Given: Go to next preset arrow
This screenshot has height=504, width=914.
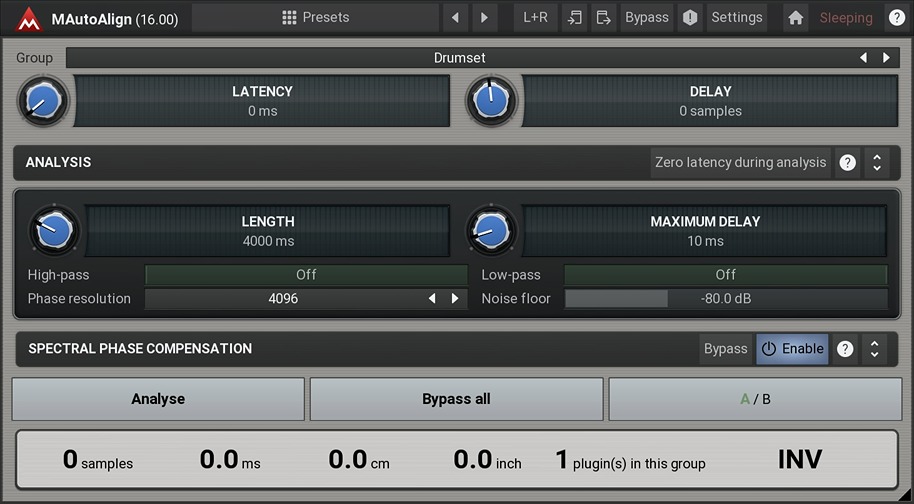Looking at the screenshot, I should [485, 18].
